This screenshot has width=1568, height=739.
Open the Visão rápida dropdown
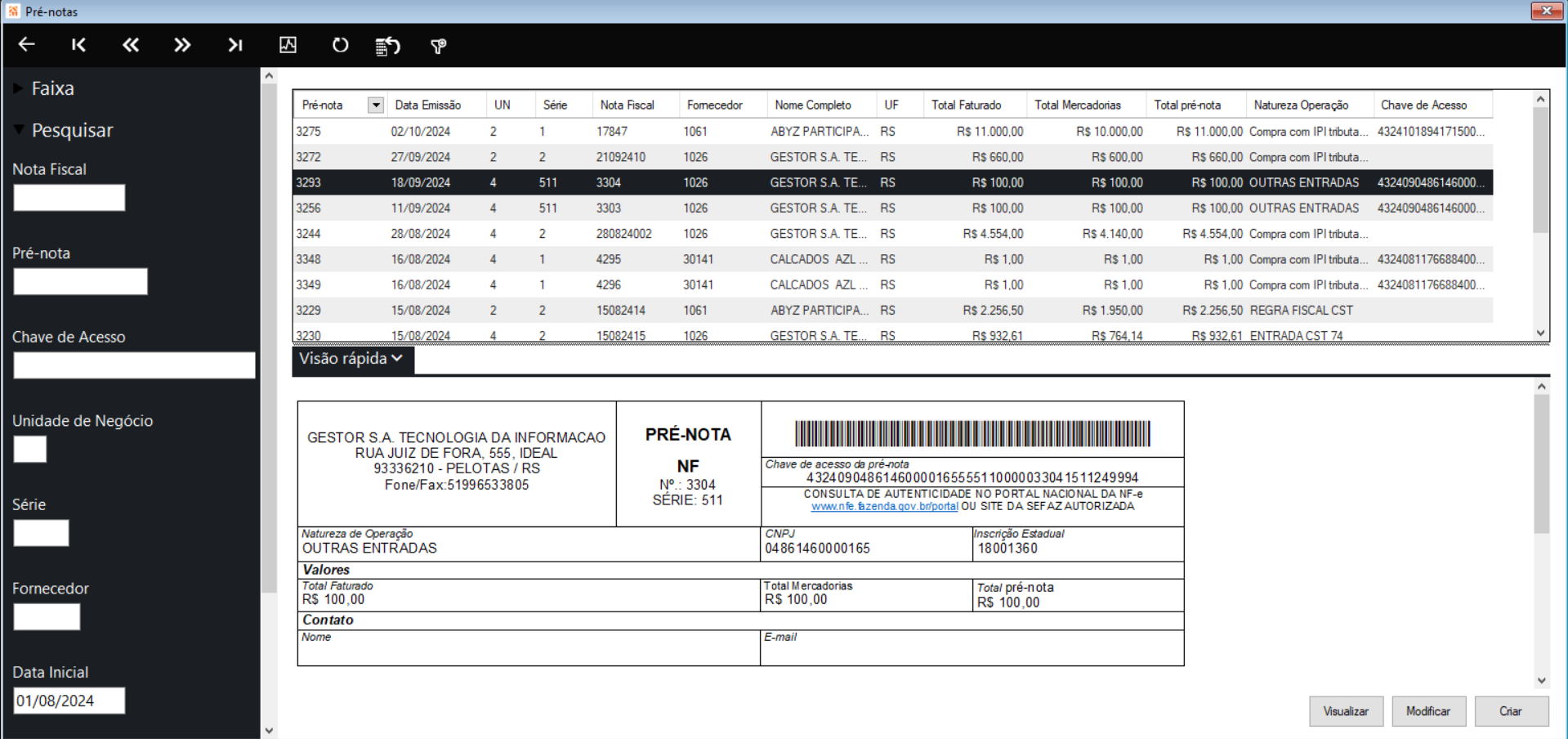[x=352, y=359]
